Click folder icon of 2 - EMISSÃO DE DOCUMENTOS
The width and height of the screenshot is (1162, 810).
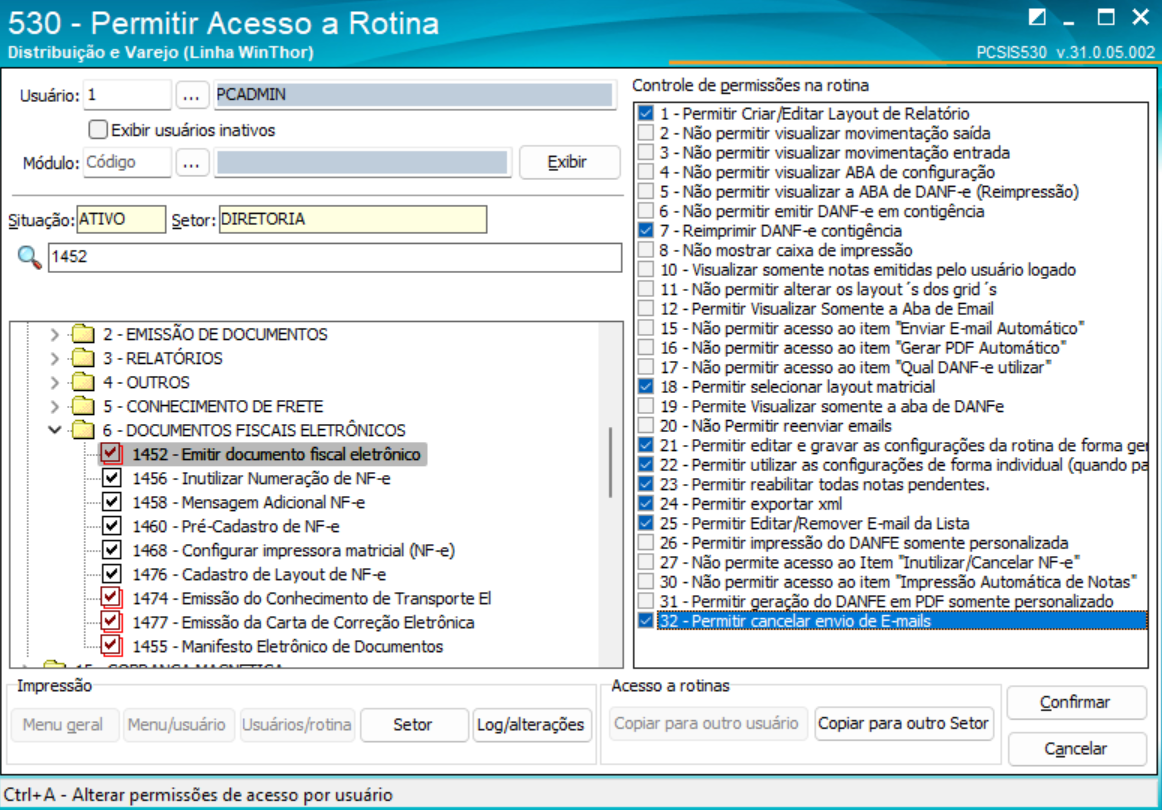(x=83, y=333)
